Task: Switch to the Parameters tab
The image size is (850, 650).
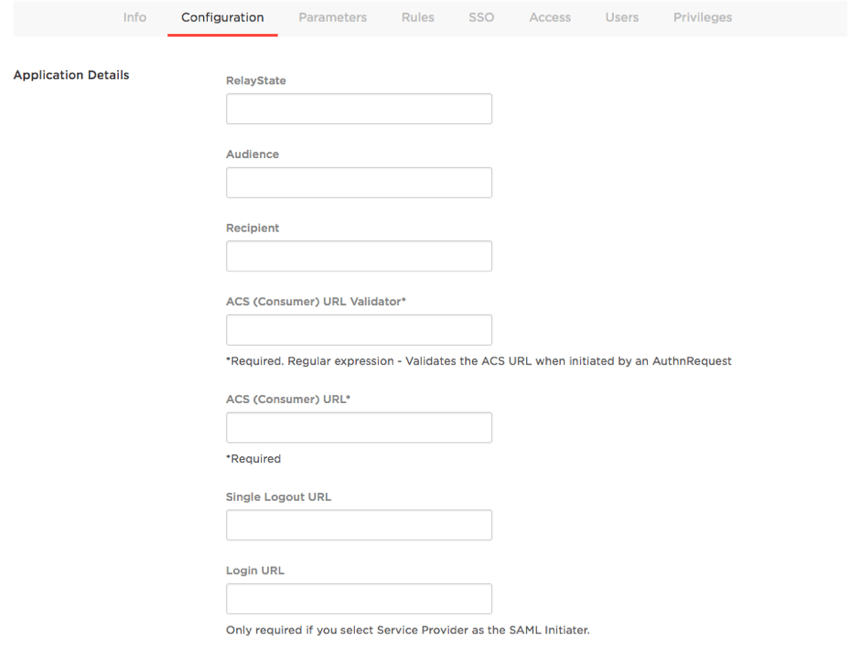Action: click(x=332, y=17)
